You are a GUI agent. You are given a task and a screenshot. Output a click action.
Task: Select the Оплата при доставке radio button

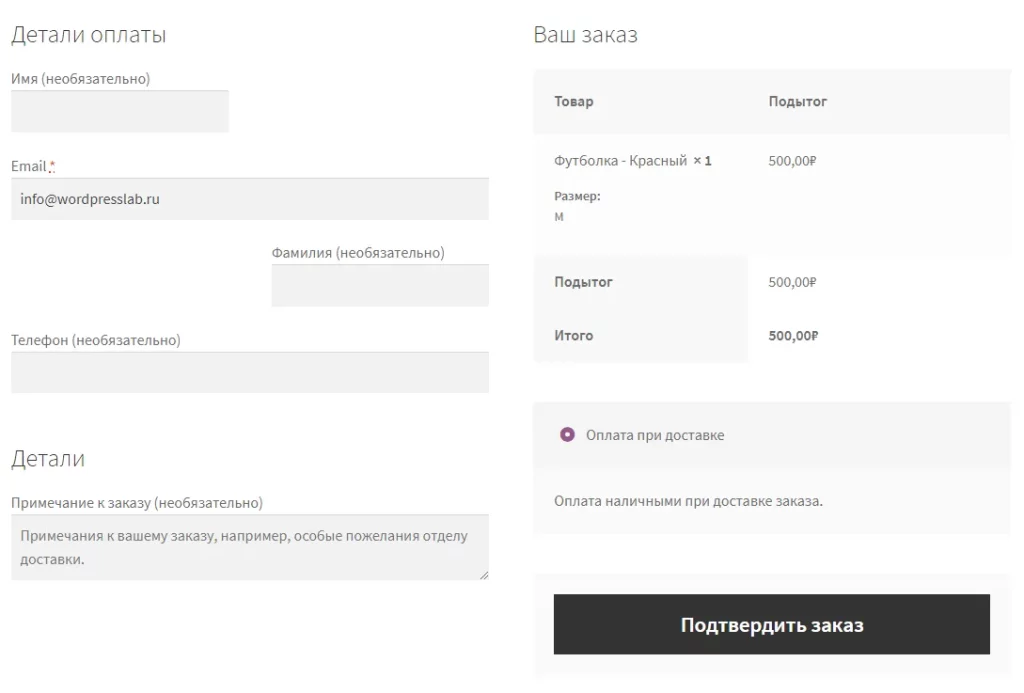pyautogui.click(x=567, y=435)
